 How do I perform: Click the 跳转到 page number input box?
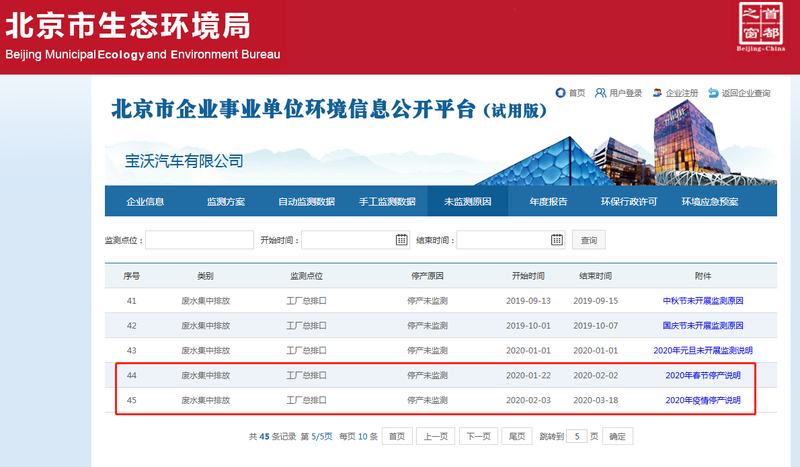pyautogui.click(x=578, y=437)
